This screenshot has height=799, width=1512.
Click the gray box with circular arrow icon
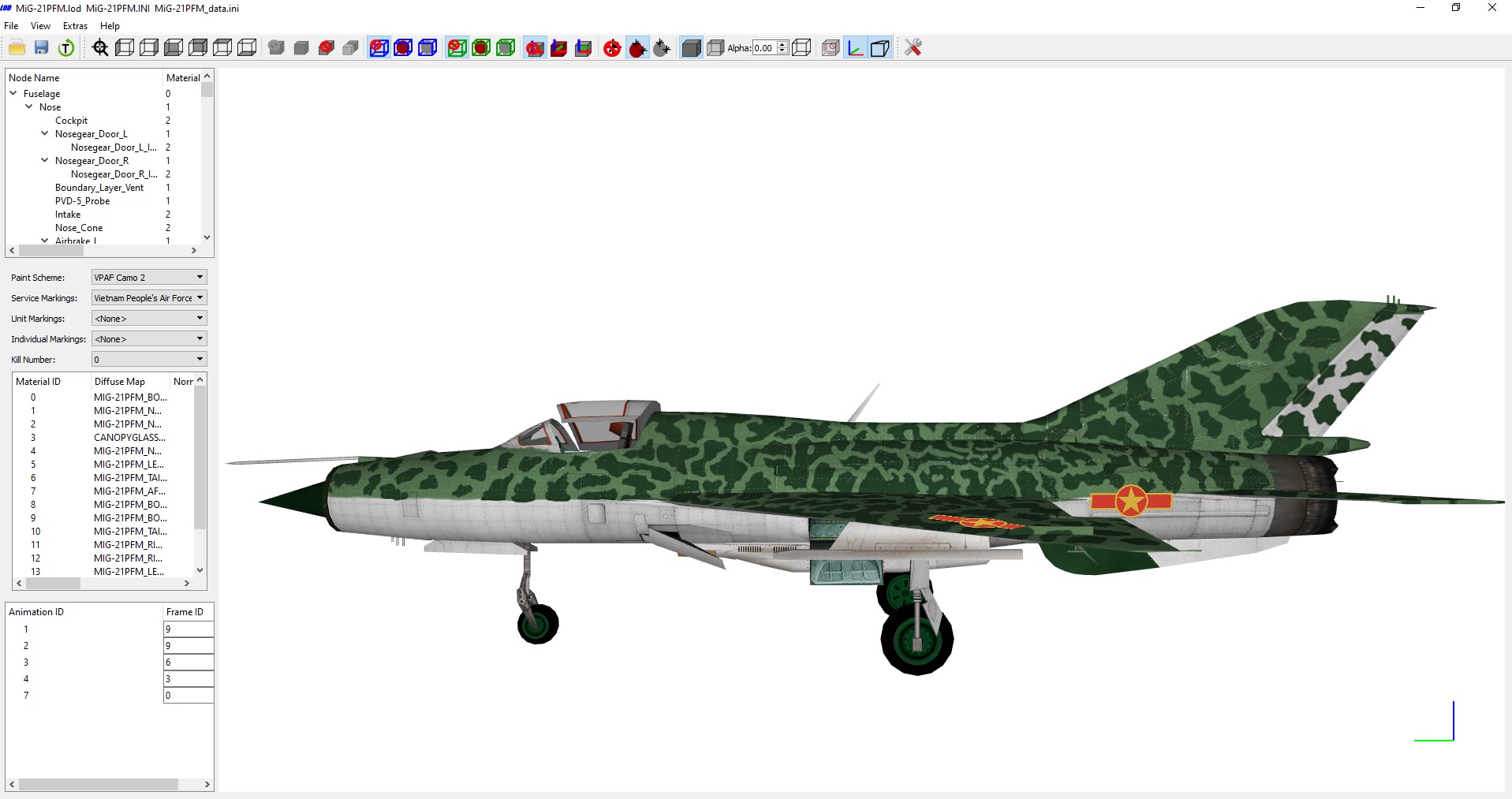point(276,48)
